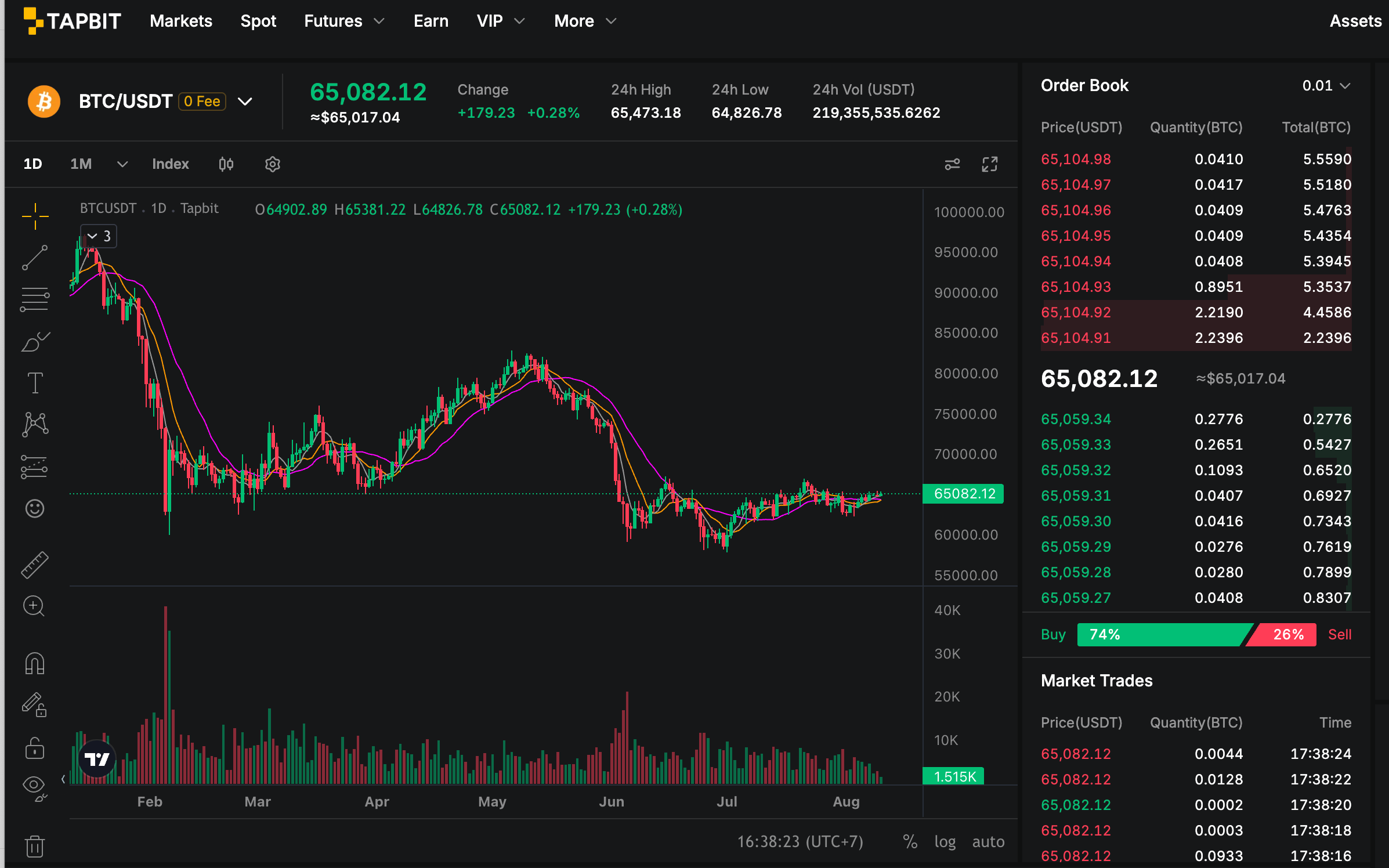The height and width of the screenshot is (868, 1389).
Task: Lock all drawing tools
Action: click(35, 747)
